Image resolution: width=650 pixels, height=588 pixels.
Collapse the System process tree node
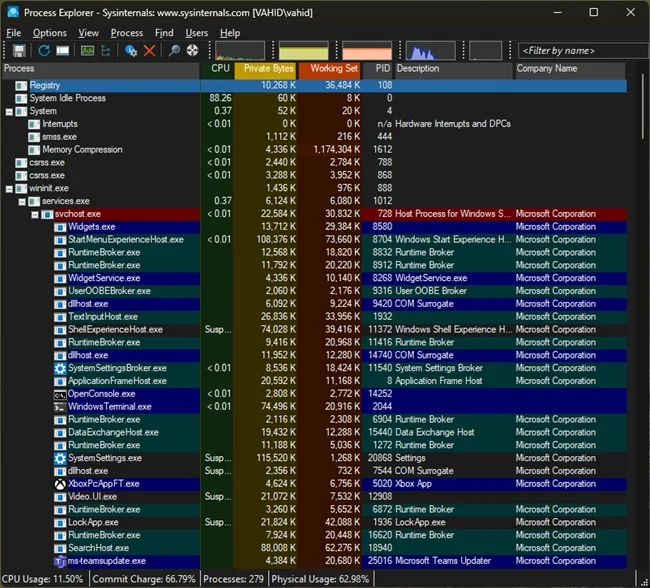[9, 111]
